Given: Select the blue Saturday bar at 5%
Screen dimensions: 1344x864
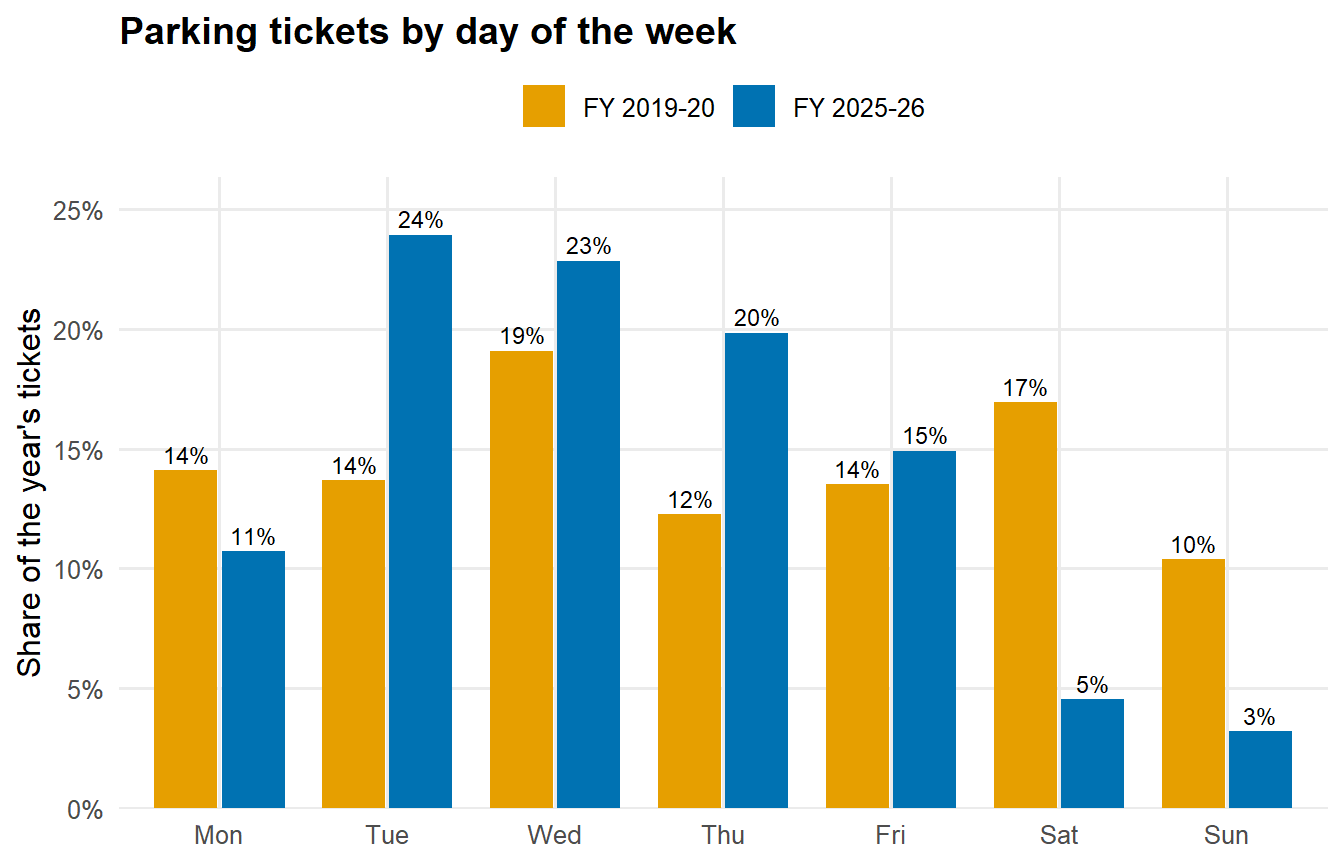Looking at the screenshot, I should [1092, 753].
